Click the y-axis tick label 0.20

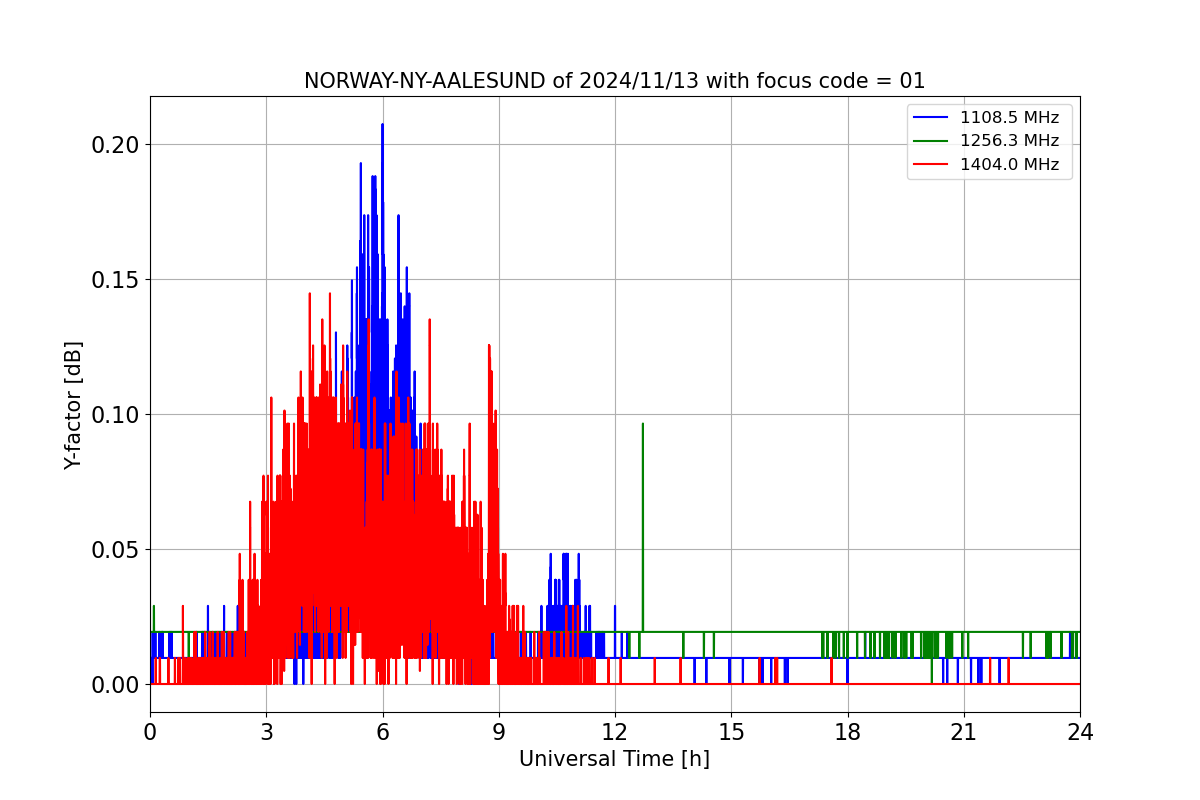tap(115, 145)
